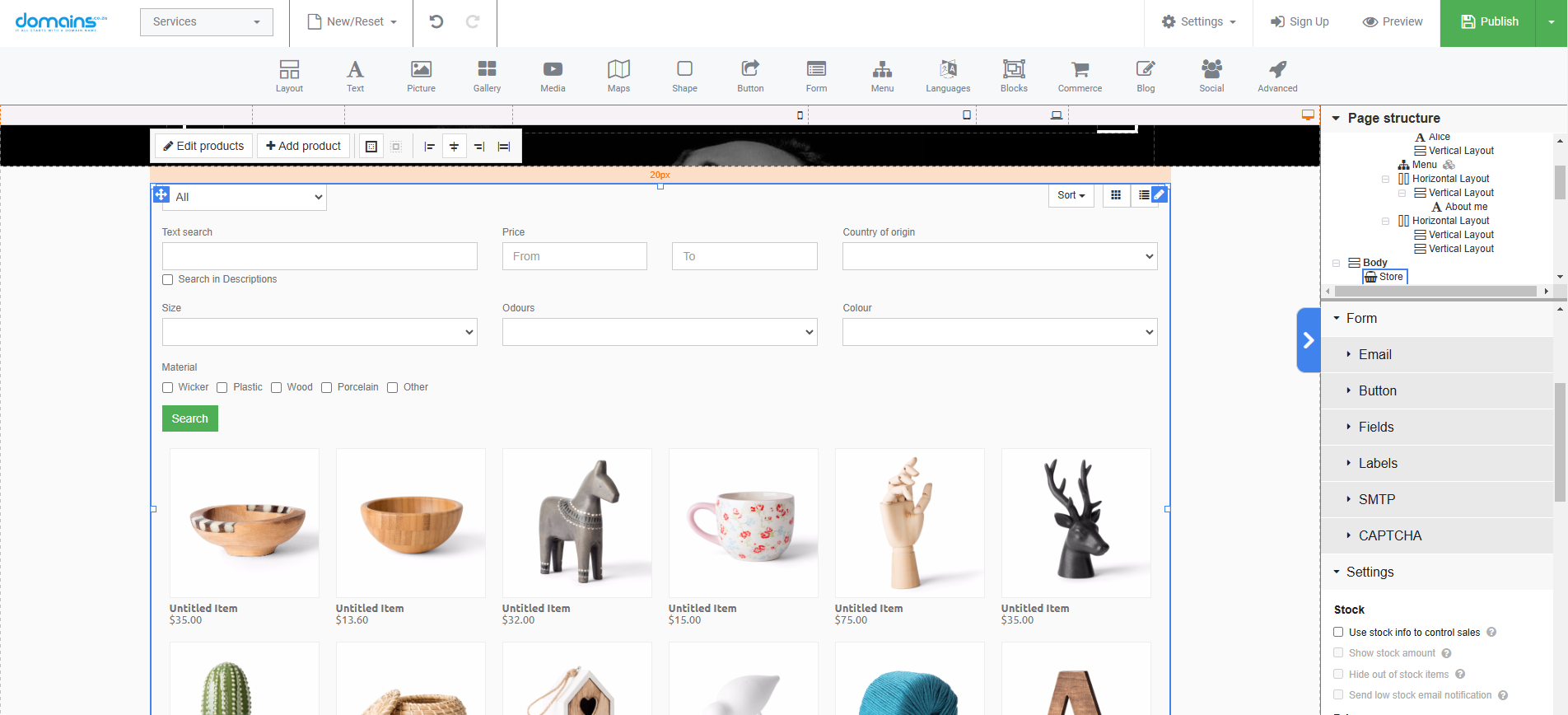
Task: Enable Use stock info to control sales
Action: [x=1338, y=633]
